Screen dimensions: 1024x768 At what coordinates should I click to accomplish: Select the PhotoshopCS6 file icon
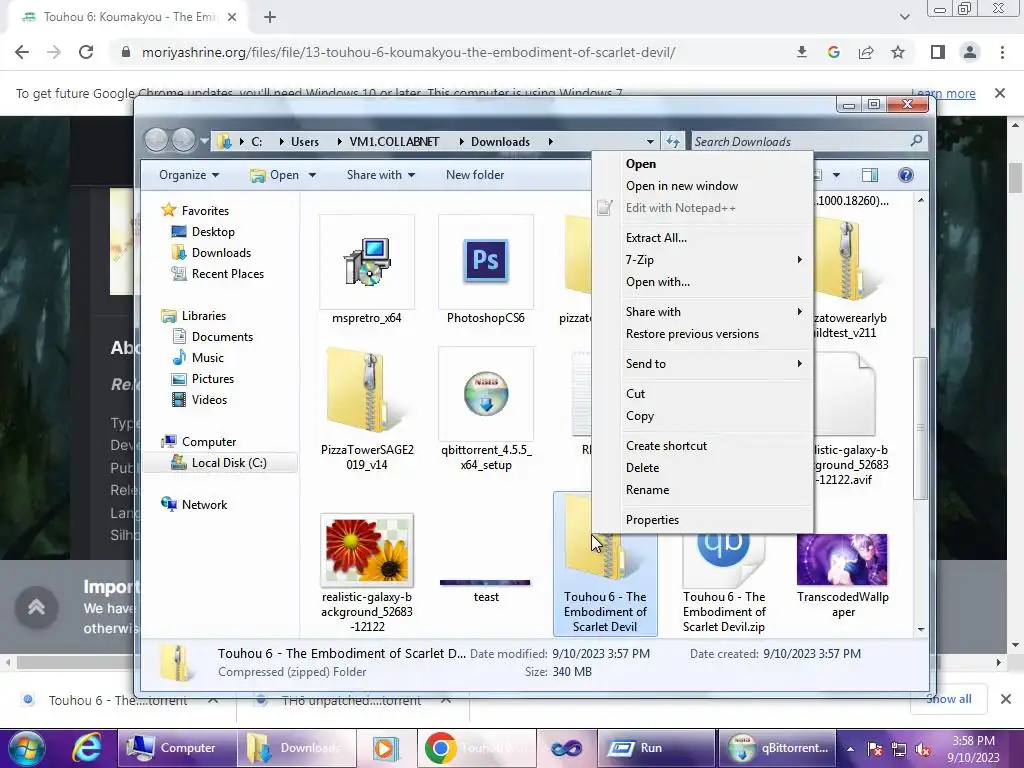(x=485, y=261)
